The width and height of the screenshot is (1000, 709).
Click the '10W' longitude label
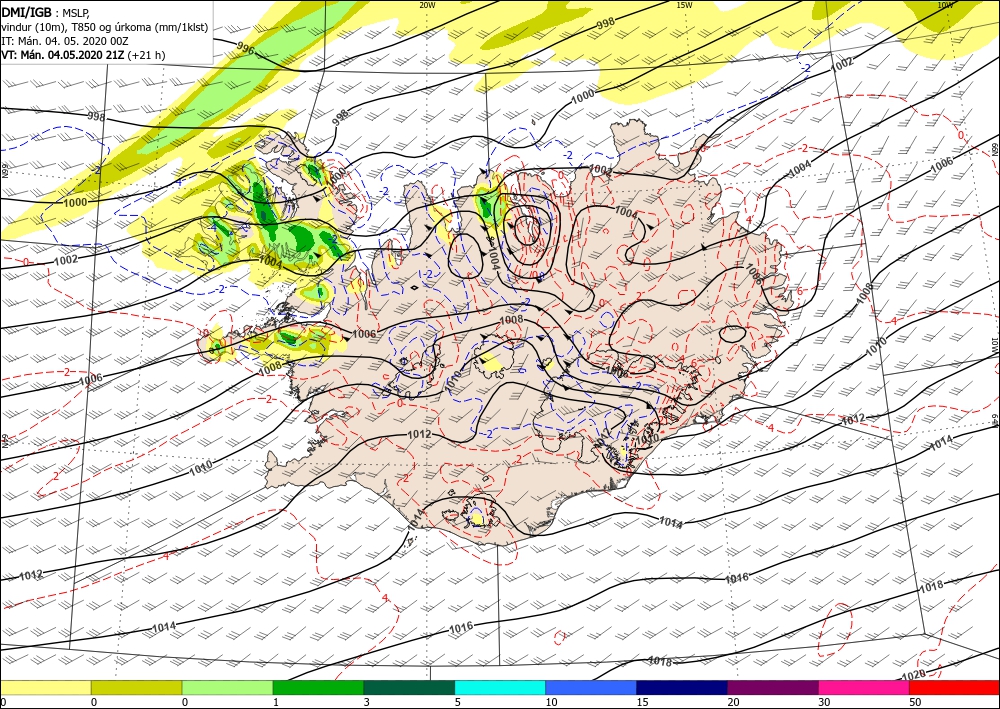pyautogui.click(x=945, y=5)
